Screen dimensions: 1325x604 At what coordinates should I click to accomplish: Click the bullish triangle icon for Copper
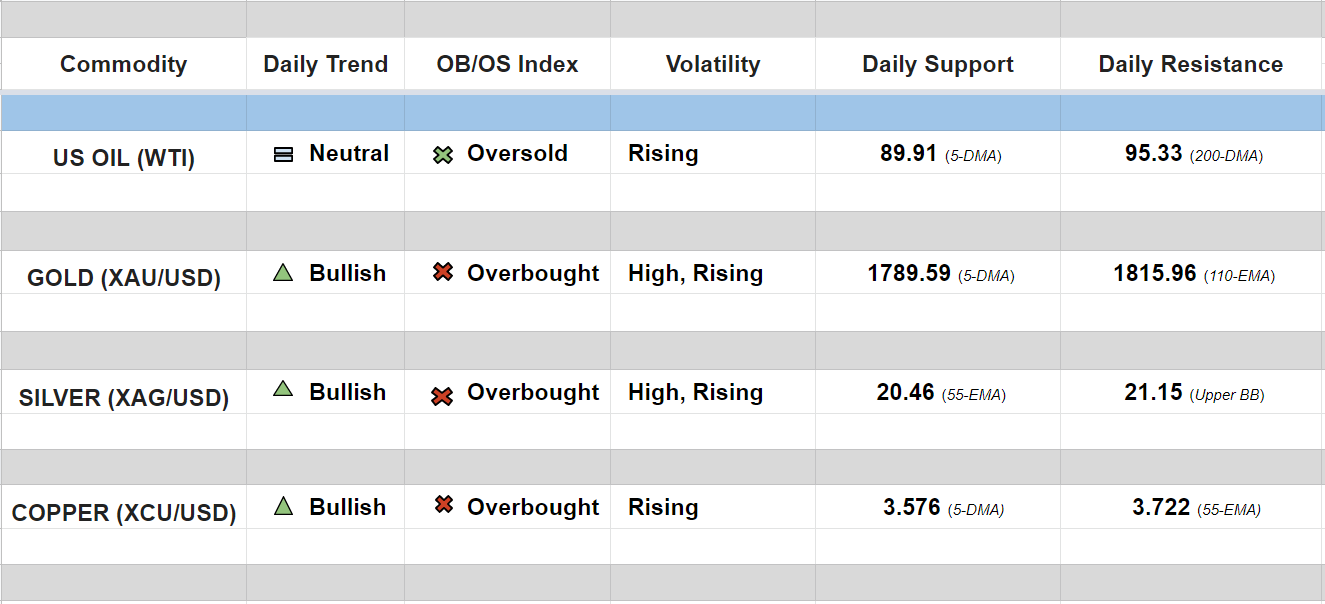point(283,507)
